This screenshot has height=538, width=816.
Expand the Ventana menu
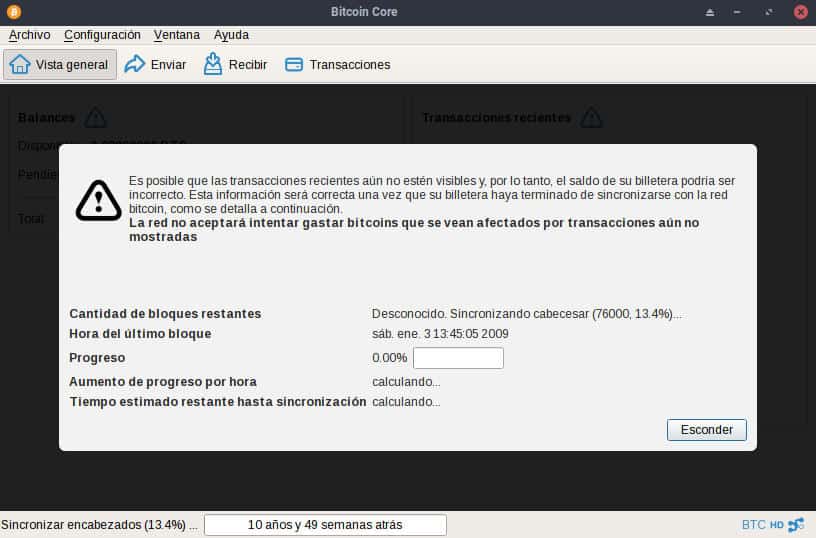pos(177,35)
